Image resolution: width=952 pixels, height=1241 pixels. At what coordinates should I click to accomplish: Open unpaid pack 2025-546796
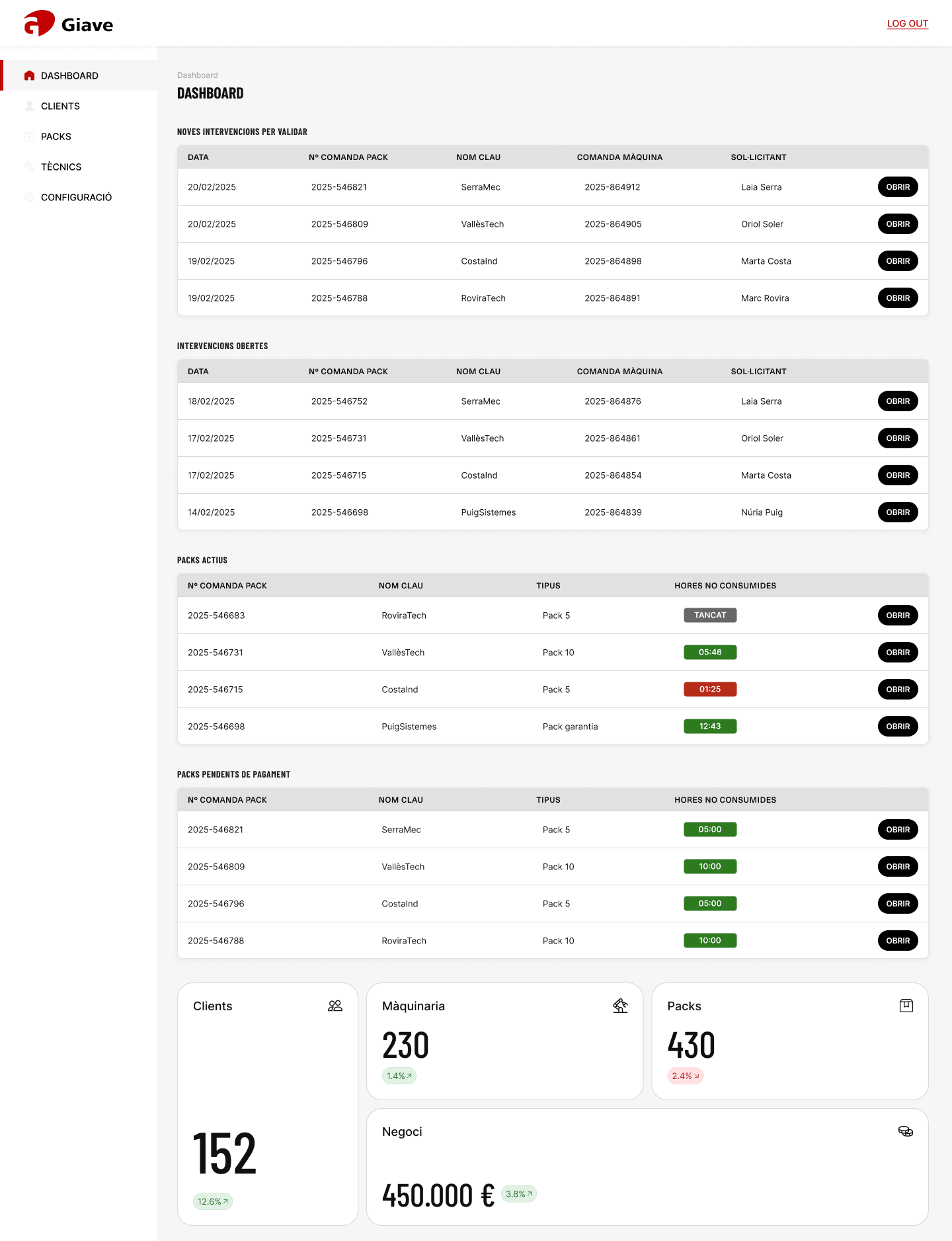(x=898, y=904)
